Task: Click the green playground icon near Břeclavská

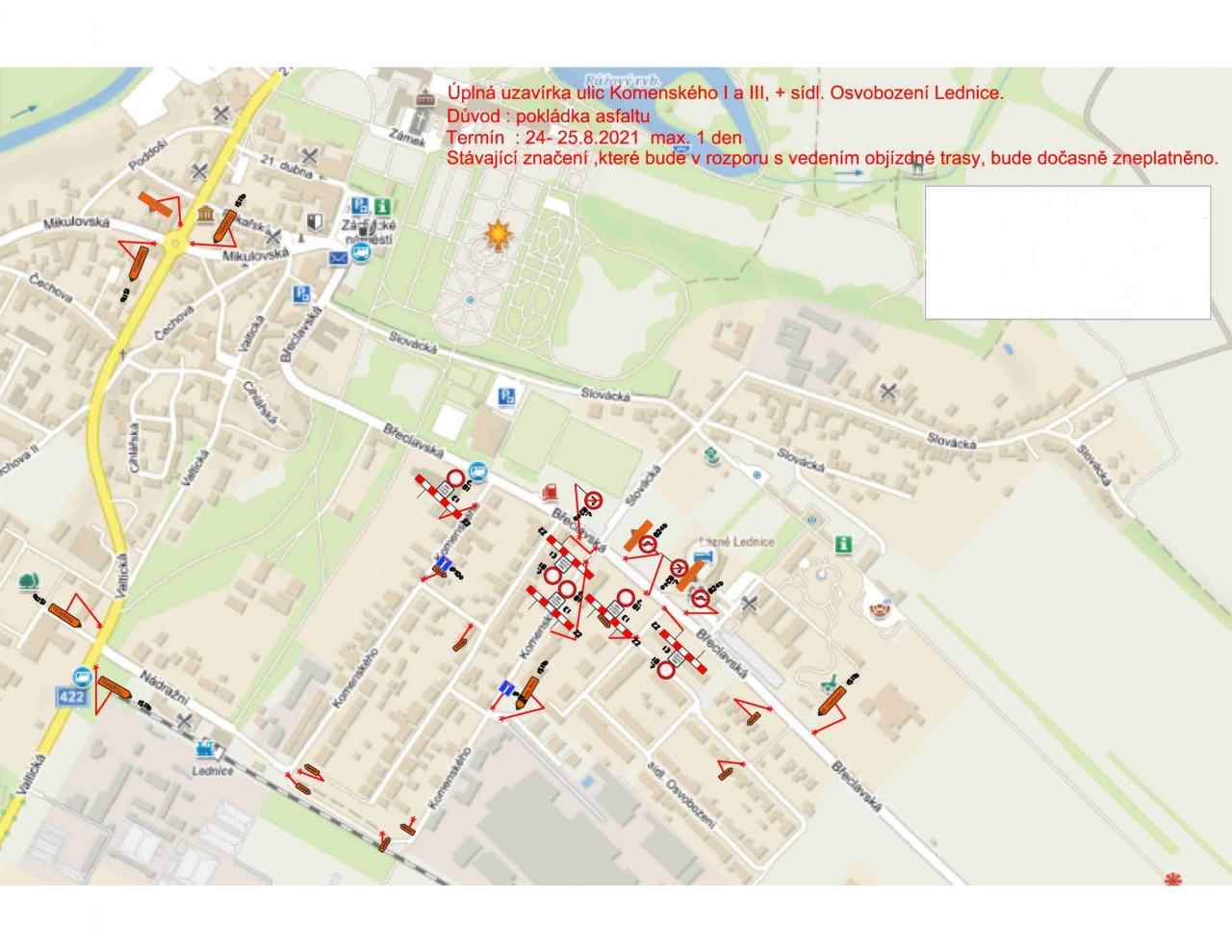Action: point(828,682)
